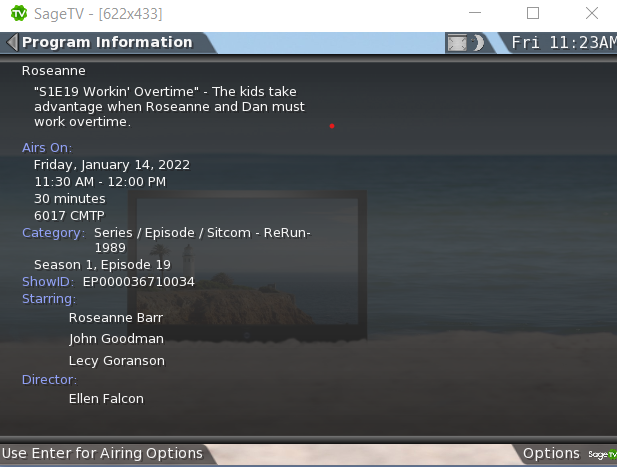Select the time 11:30 AM - 12:00 PM

coord(100,182)
